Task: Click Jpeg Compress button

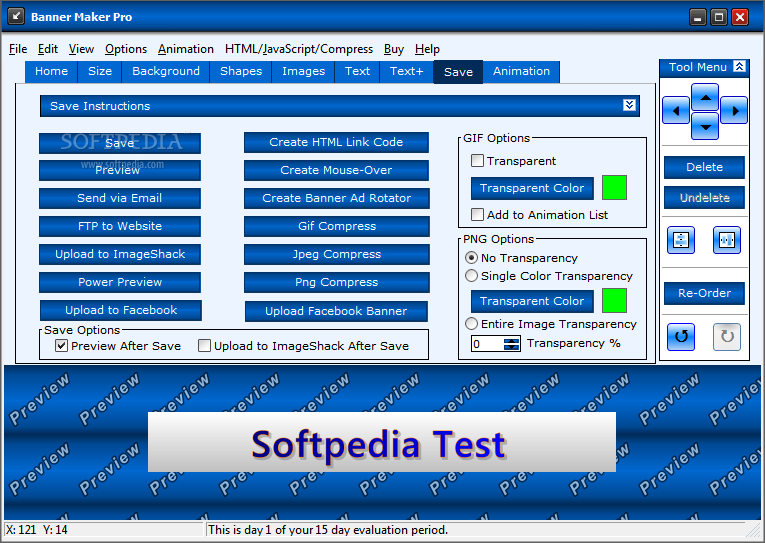Action: pos(337,254)
